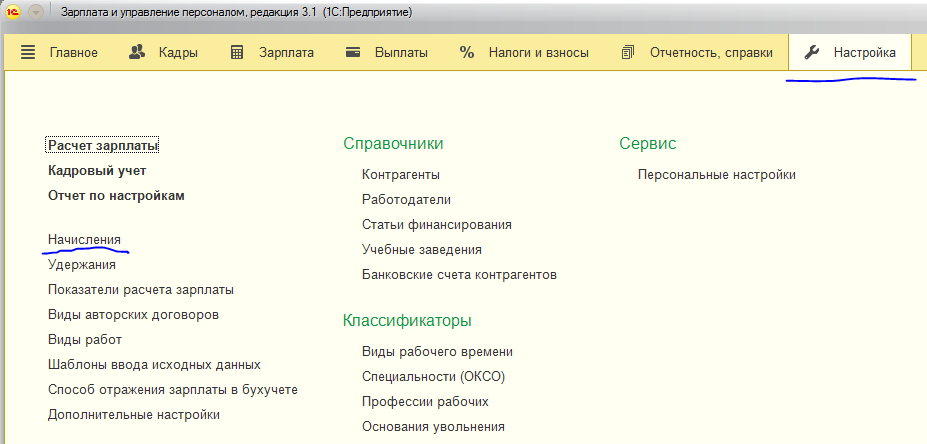This screenshot has width=927, height=444.
Task: Open Персональные настройки under Сервис
Action: pos(717,175)
